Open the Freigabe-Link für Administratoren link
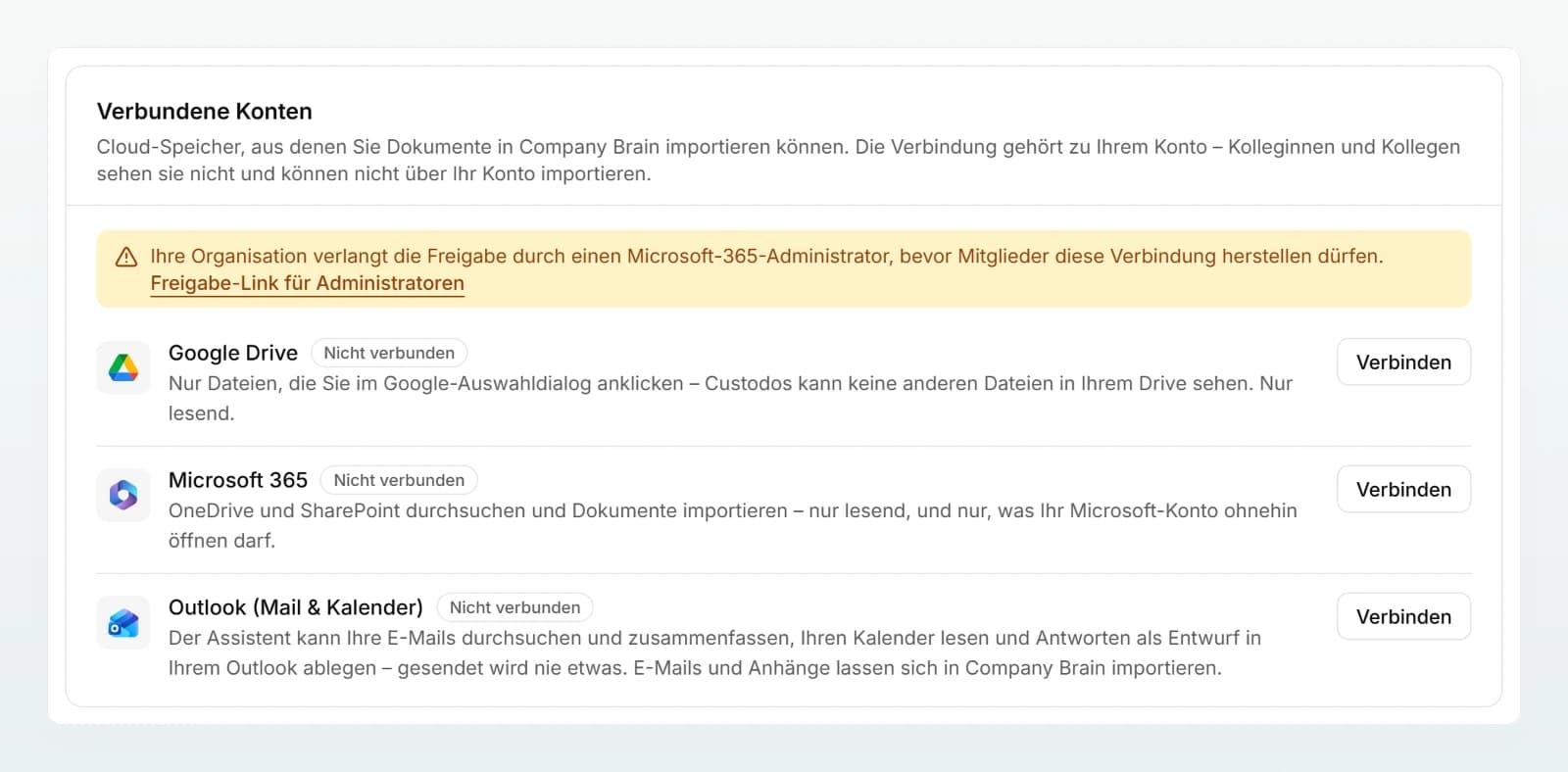1568x772 pixels. click(x=307, y=283)
